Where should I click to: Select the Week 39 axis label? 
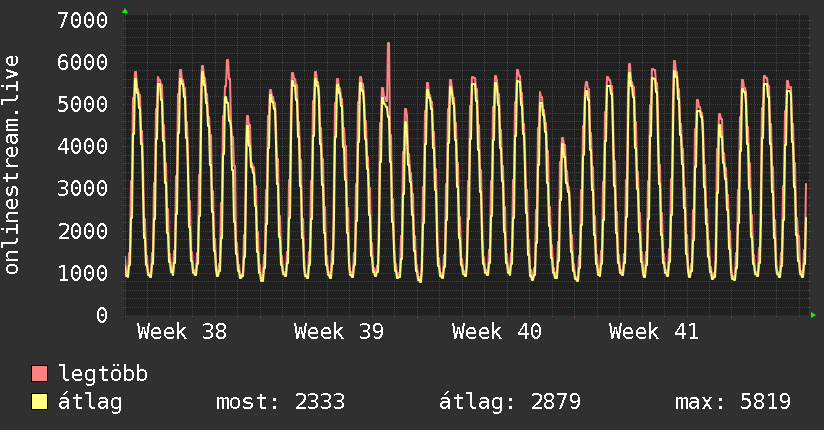[339, 332]
